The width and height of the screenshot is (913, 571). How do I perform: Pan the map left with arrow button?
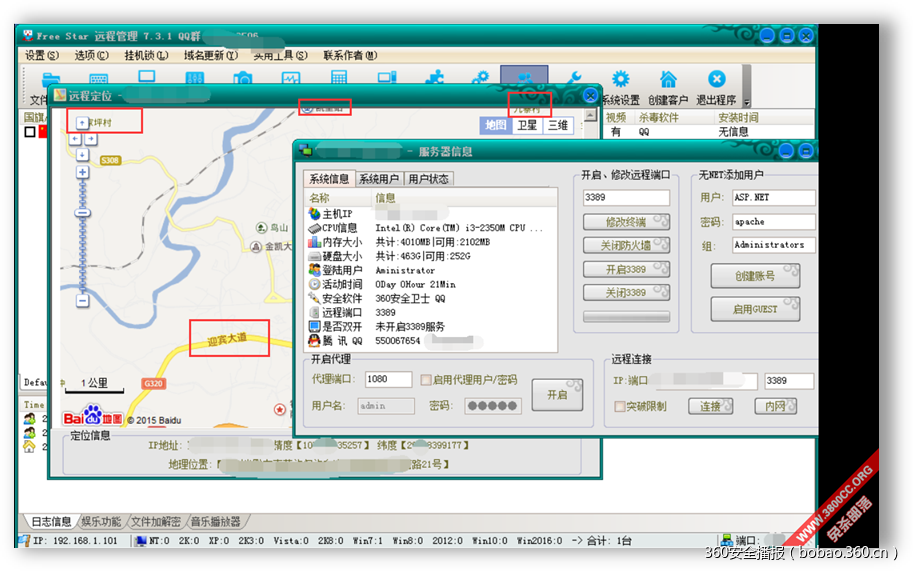tap(75, 139)
